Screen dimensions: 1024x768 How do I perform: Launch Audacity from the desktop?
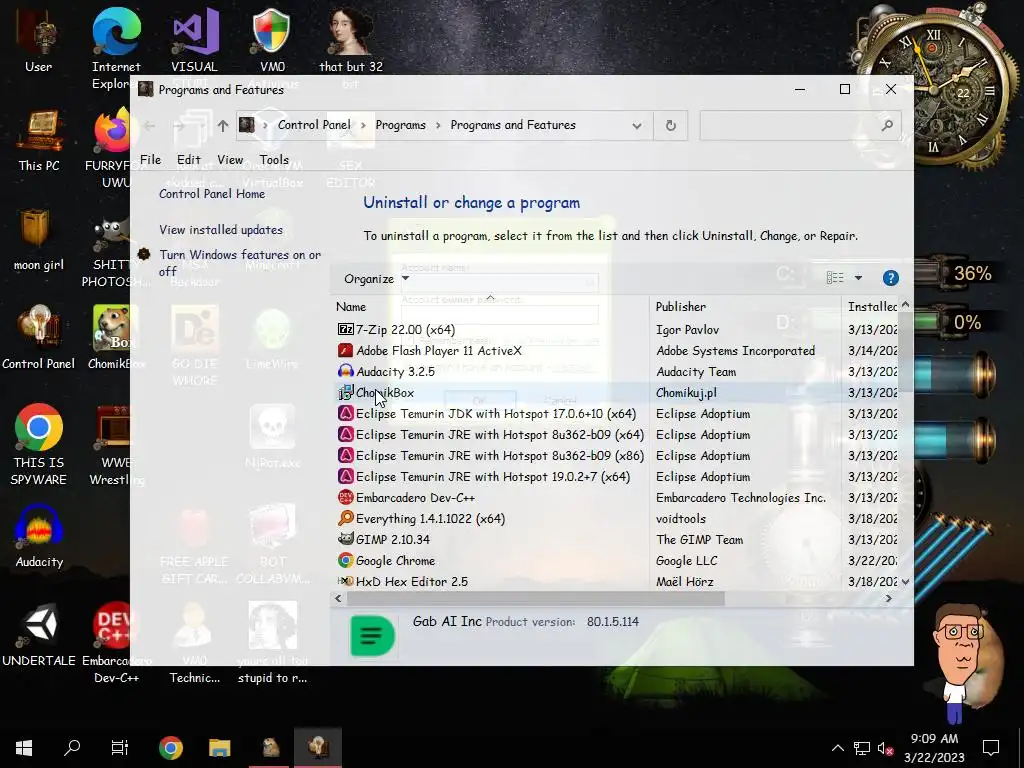coord(39,537)
